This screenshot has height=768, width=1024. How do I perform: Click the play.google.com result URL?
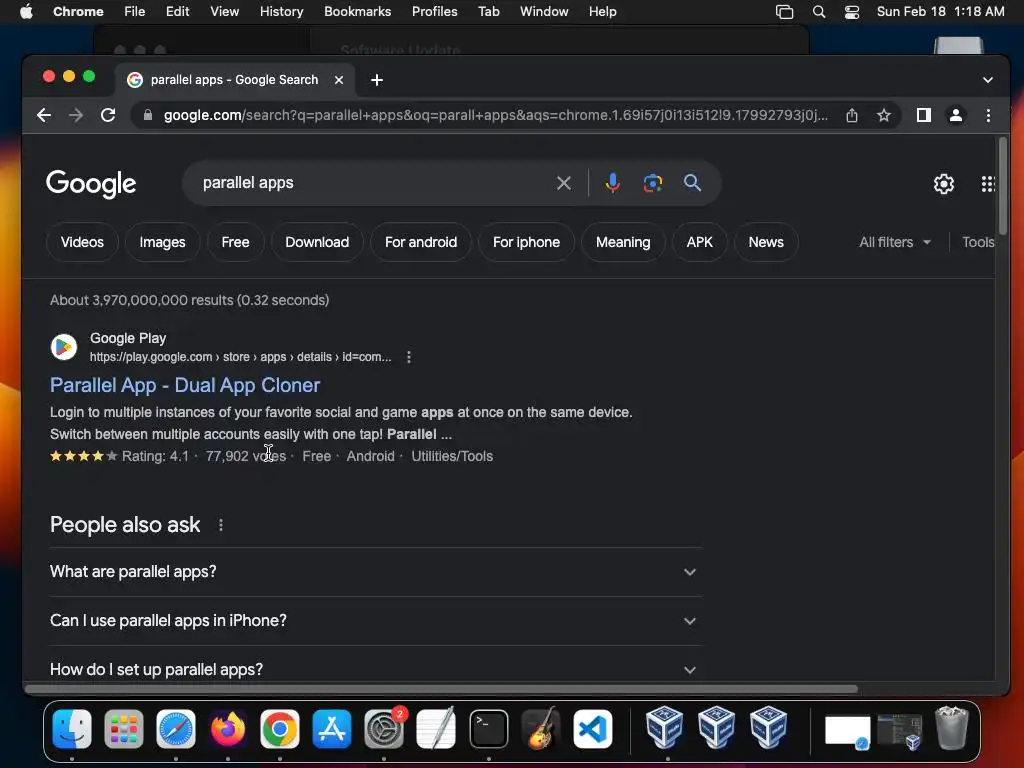(x=240, y=357)
